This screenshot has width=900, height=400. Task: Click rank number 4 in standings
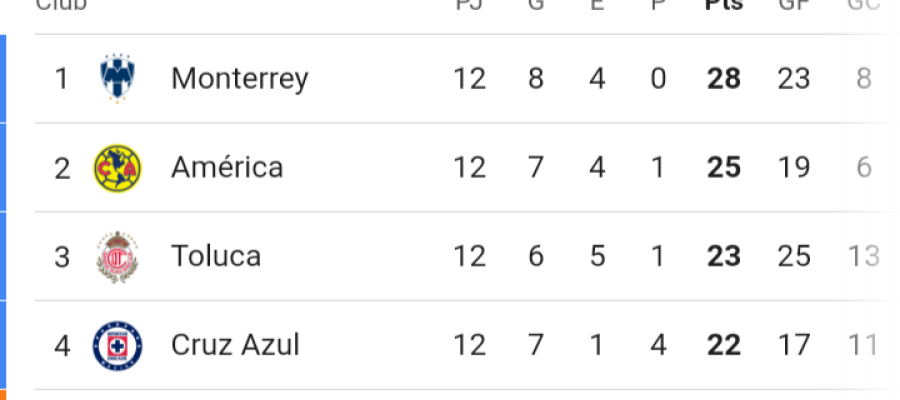coord(62,346)
